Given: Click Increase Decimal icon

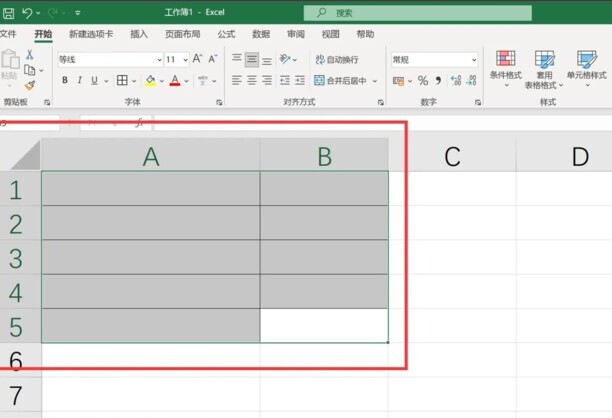Looking at the screenshot, I should [456, 81].
